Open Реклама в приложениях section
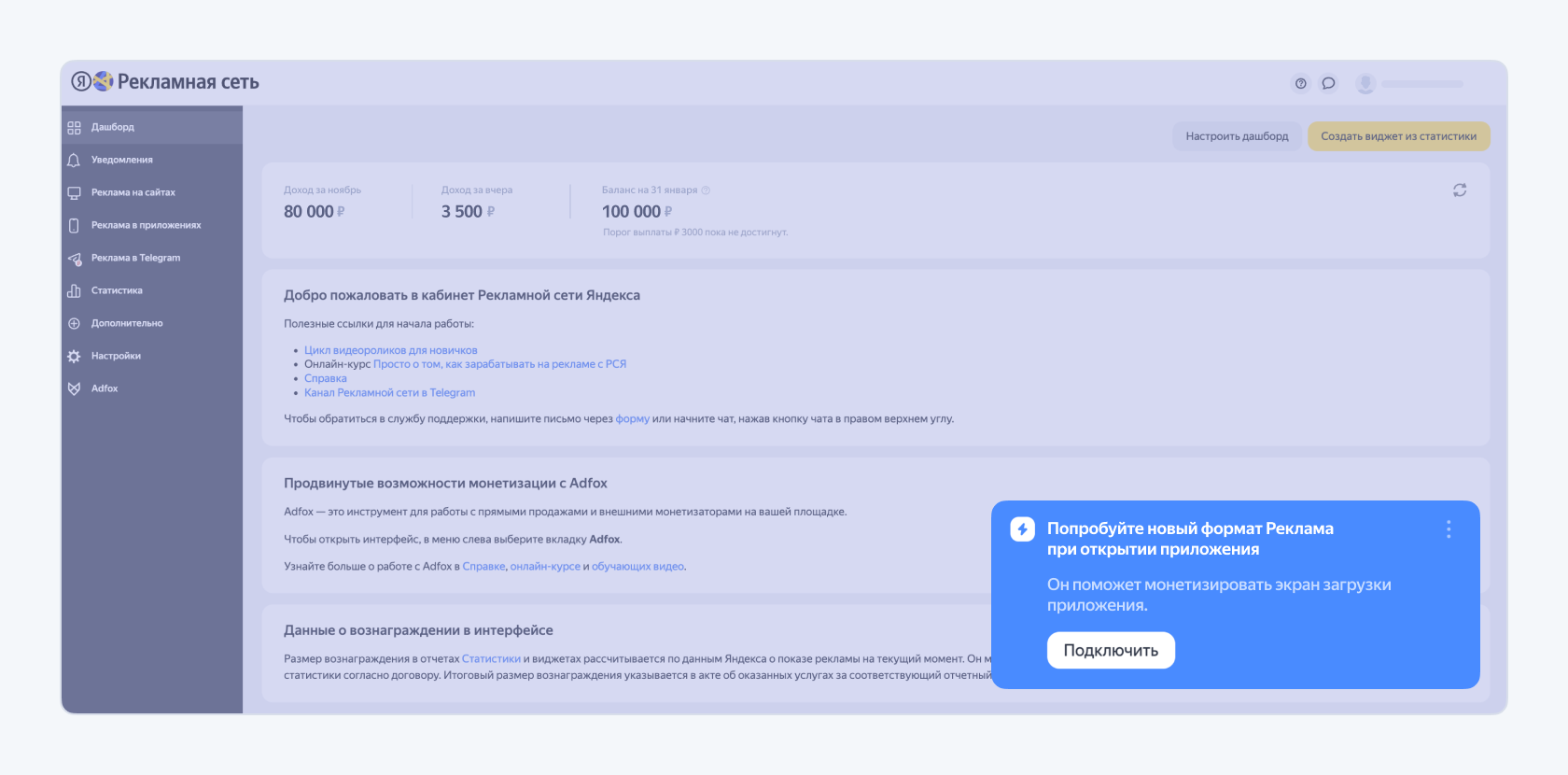This screenshot has width=1568, height=775. [152, 225]
